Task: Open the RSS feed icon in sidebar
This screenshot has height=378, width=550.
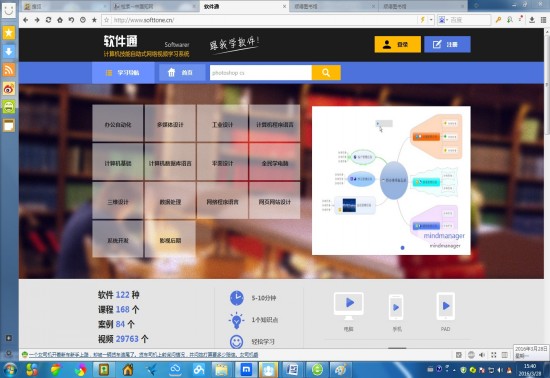Action: click(x=9, y=69)
